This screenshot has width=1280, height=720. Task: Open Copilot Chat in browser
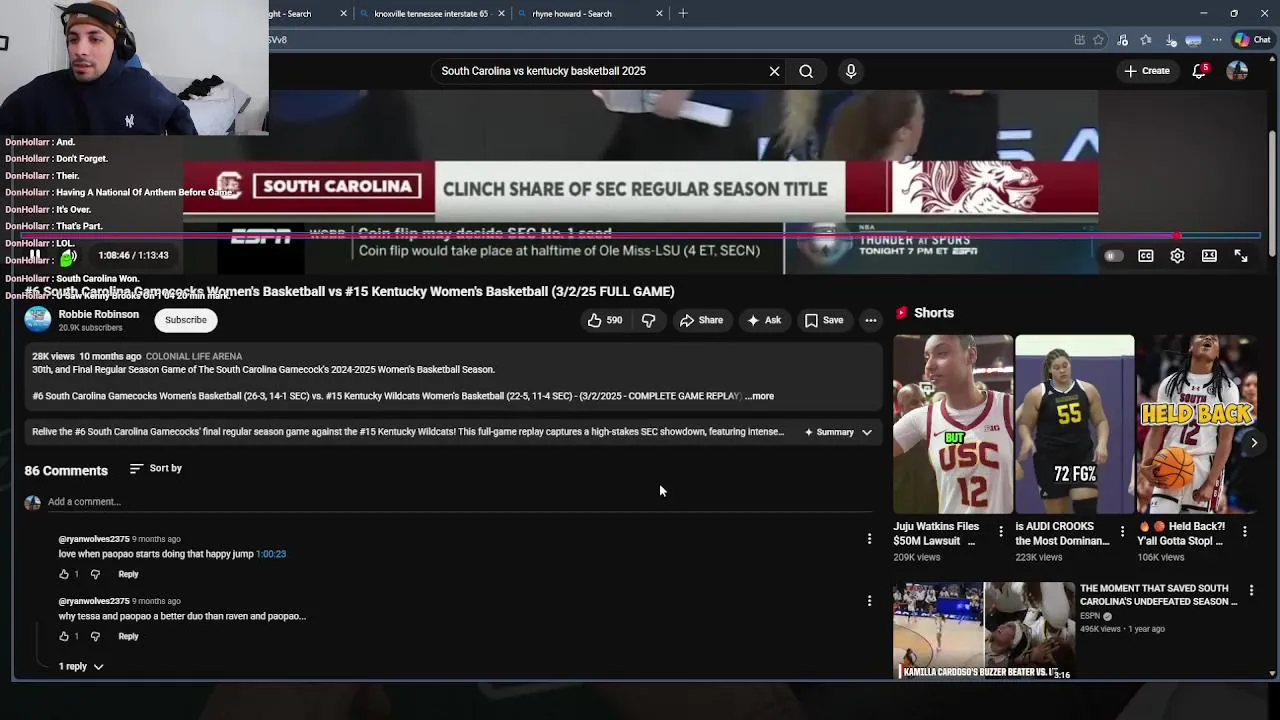[x=1252, y=40]
